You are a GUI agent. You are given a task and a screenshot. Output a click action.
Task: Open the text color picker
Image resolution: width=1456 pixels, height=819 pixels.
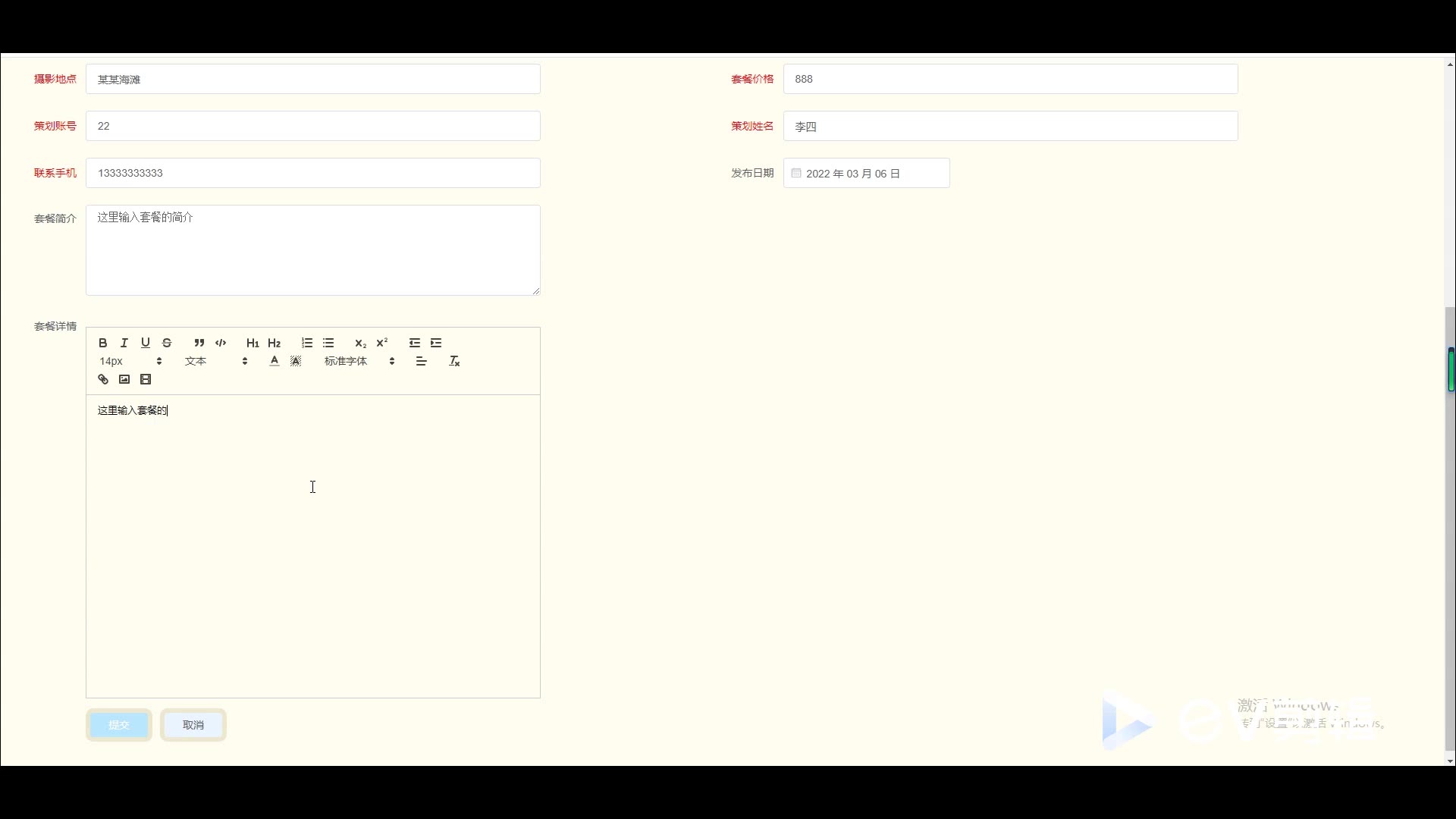click(275, 361)
